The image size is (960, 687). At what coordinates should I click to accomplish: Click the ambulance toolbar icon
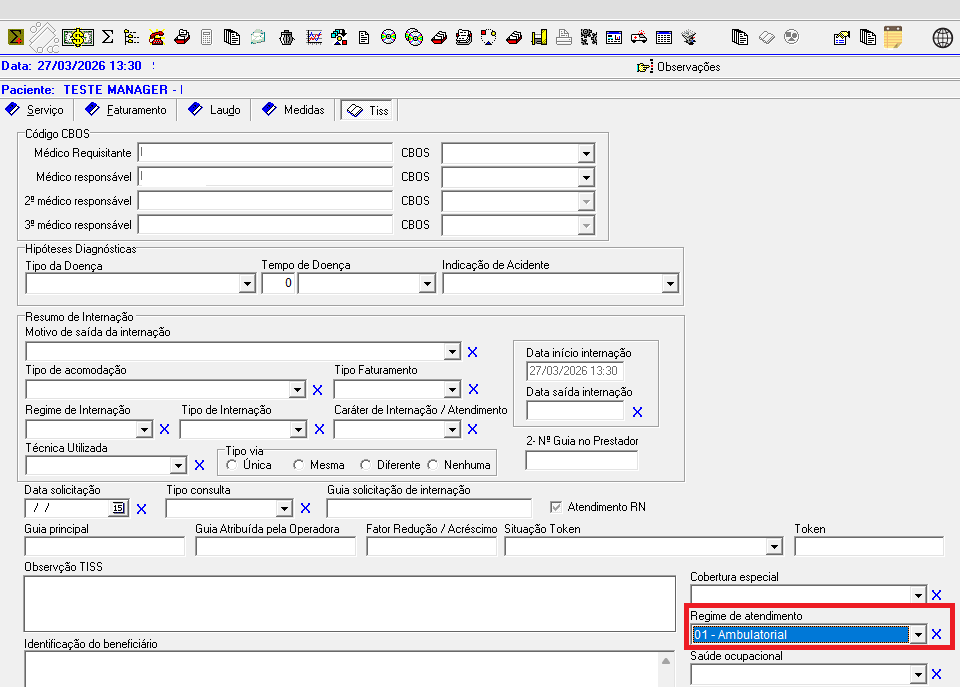[x=638, y=38]
